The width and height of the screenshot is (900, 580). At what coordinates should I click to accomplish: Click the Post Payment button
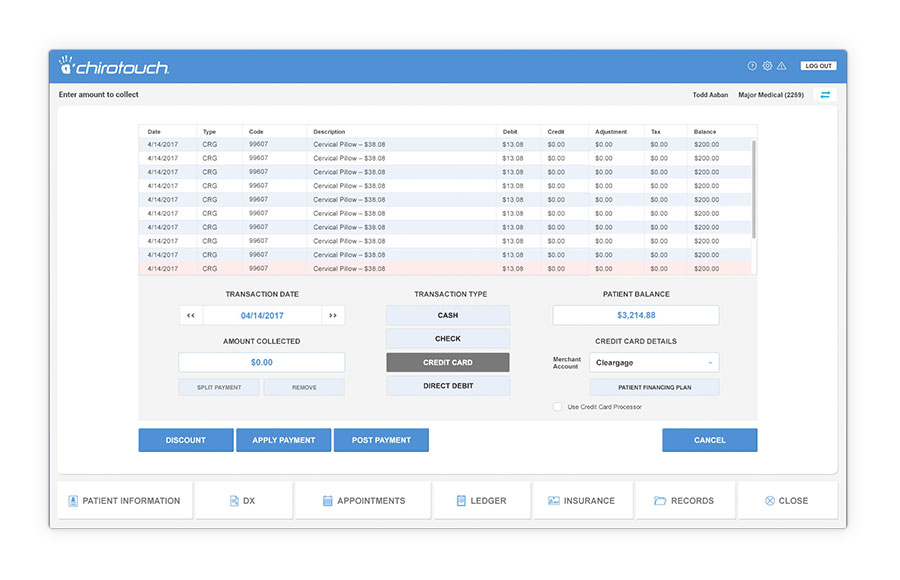tap(381, 440)
